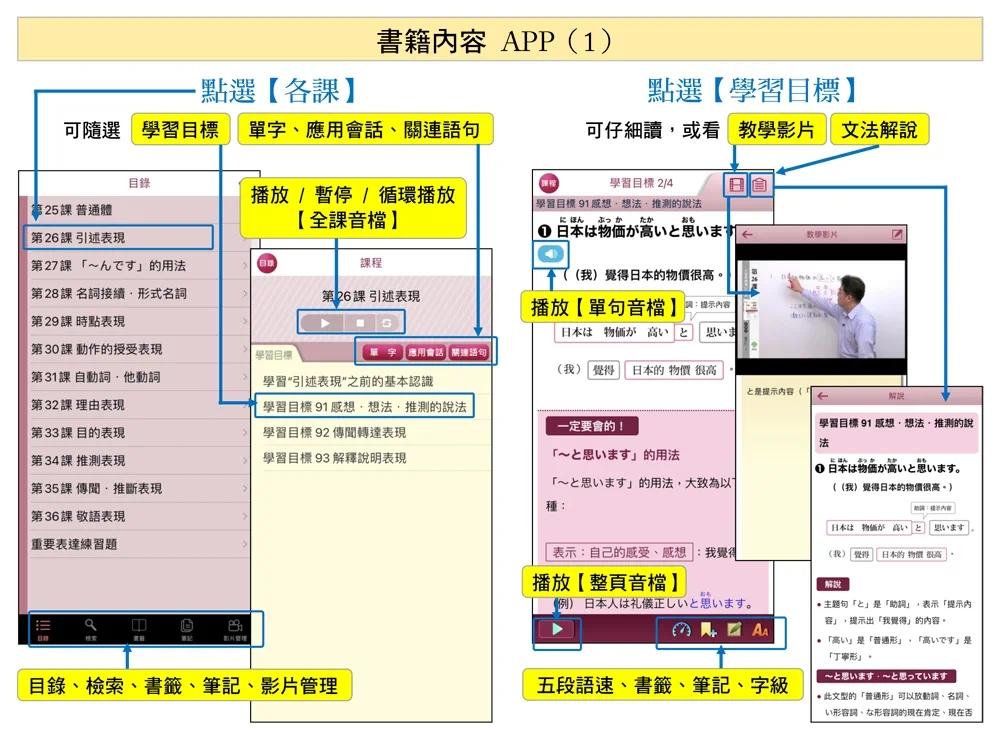Switch to the 單字 vocabulary button
This screenshot has width=1000, height=733.
point(383,352)
